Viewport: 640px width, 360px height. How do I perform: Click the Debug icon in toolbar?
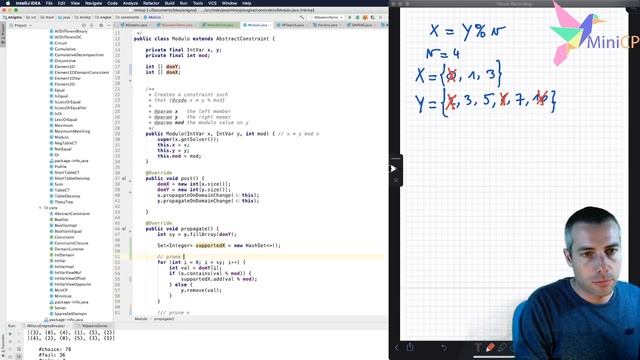point(358,18)
